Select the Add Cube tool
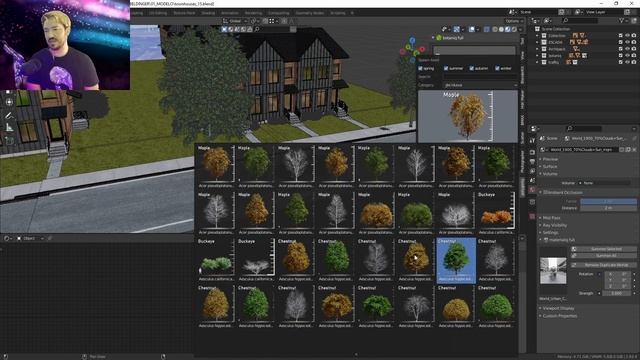 (9, 141)
